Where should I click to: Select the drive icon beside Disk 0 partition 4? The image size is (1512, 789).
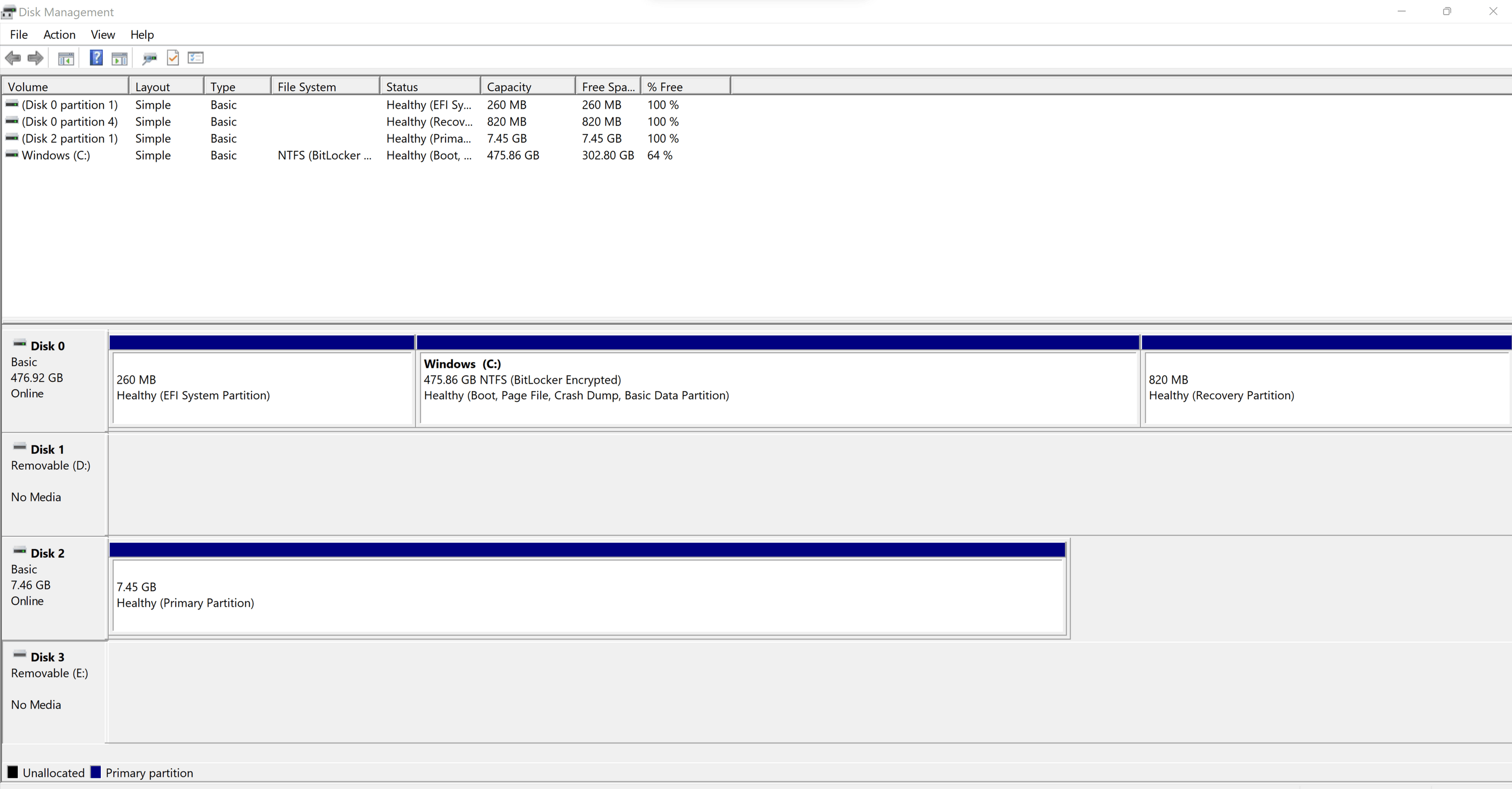tap(12, 121)
